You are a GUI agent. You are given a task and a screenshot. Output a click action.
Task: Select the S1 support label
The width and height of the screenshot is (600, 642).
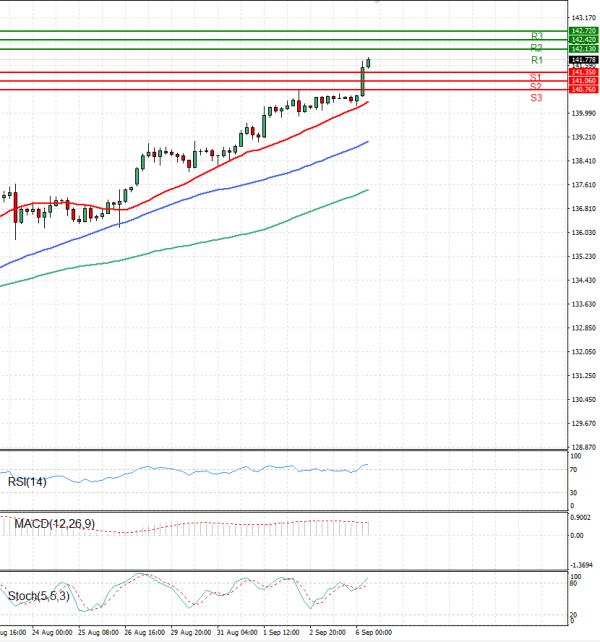click(x=536, y=77)
